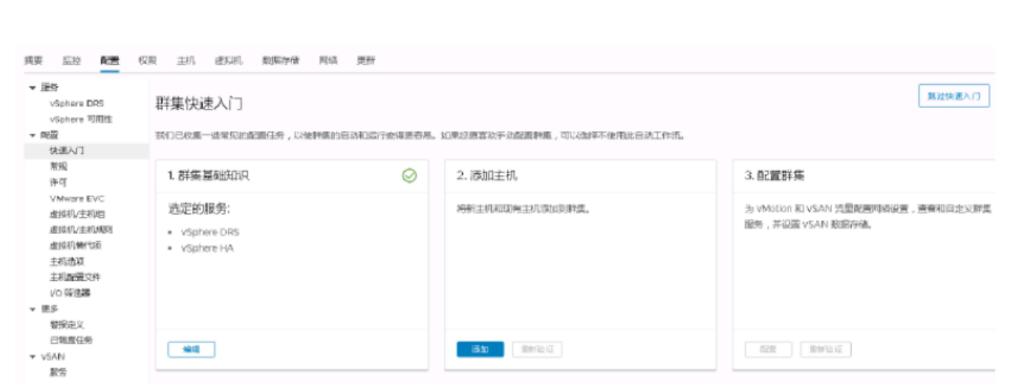Switch to the 监控 (Monitor) tab

click(71, 61)
